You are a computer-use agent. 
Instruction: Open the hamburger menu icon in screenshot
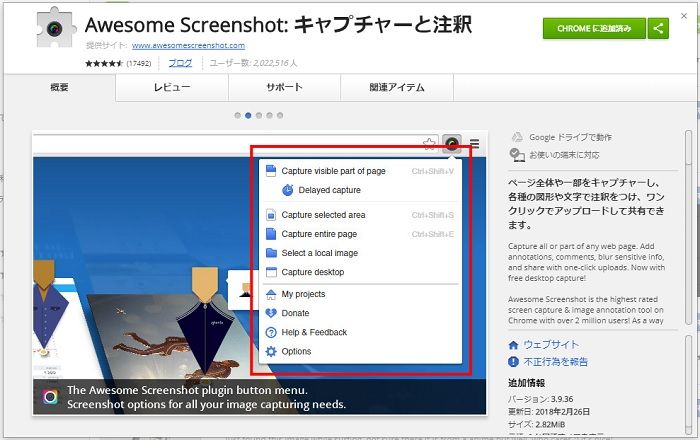474,144
